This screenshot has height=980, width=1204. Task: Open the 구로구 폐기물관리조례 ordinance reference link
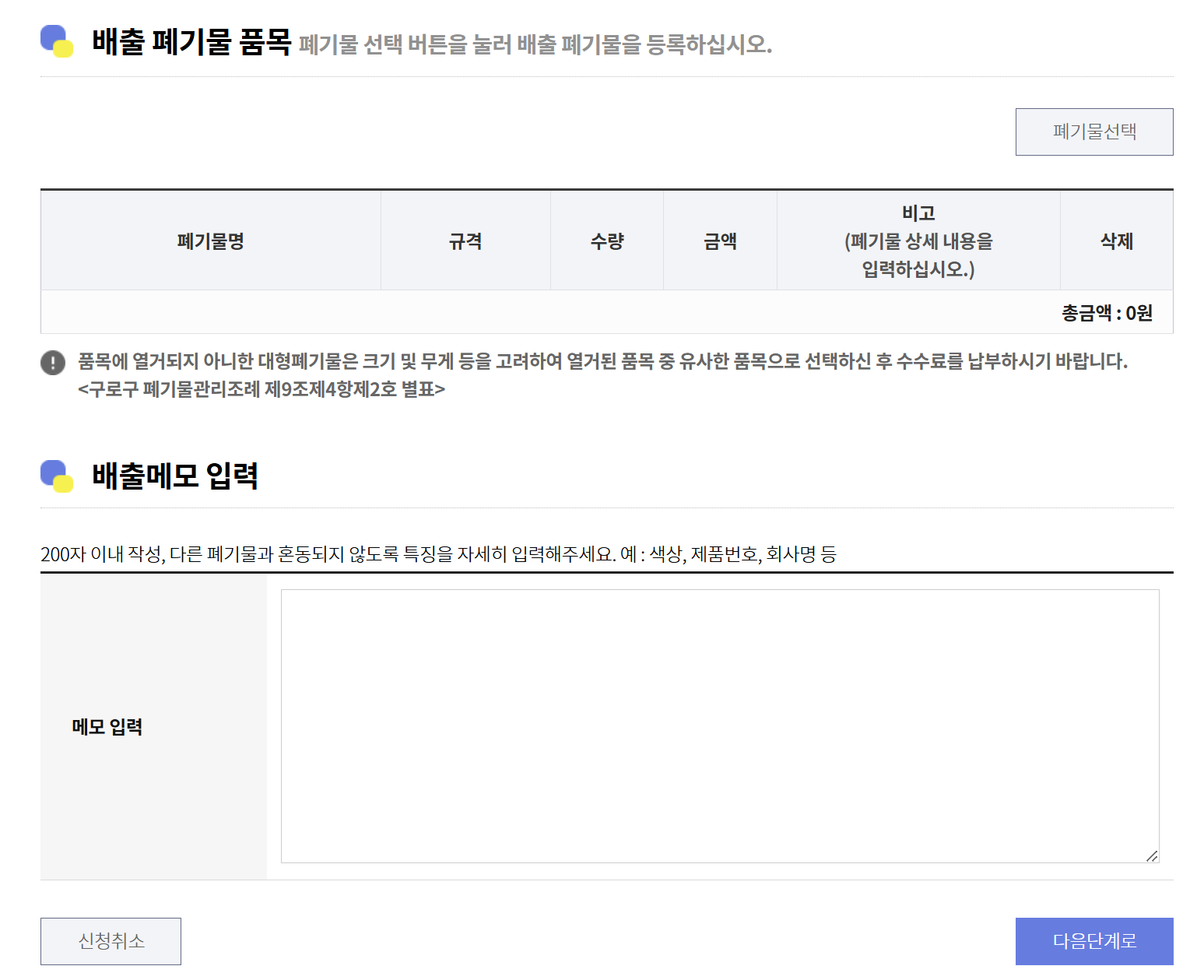[262, 389]
